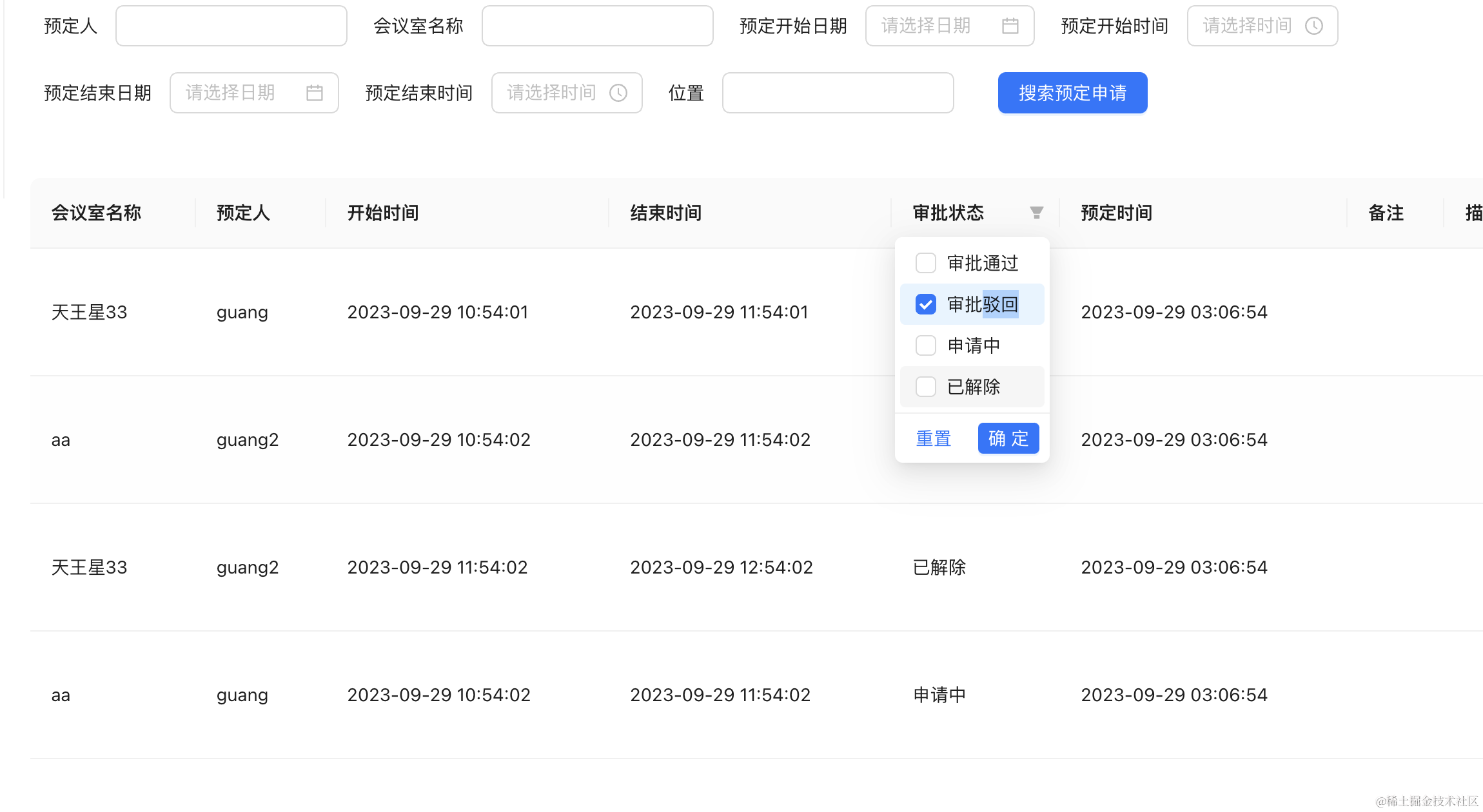
Task: Open the 预定开始日期 date picker
Action: tap(928, 26)
